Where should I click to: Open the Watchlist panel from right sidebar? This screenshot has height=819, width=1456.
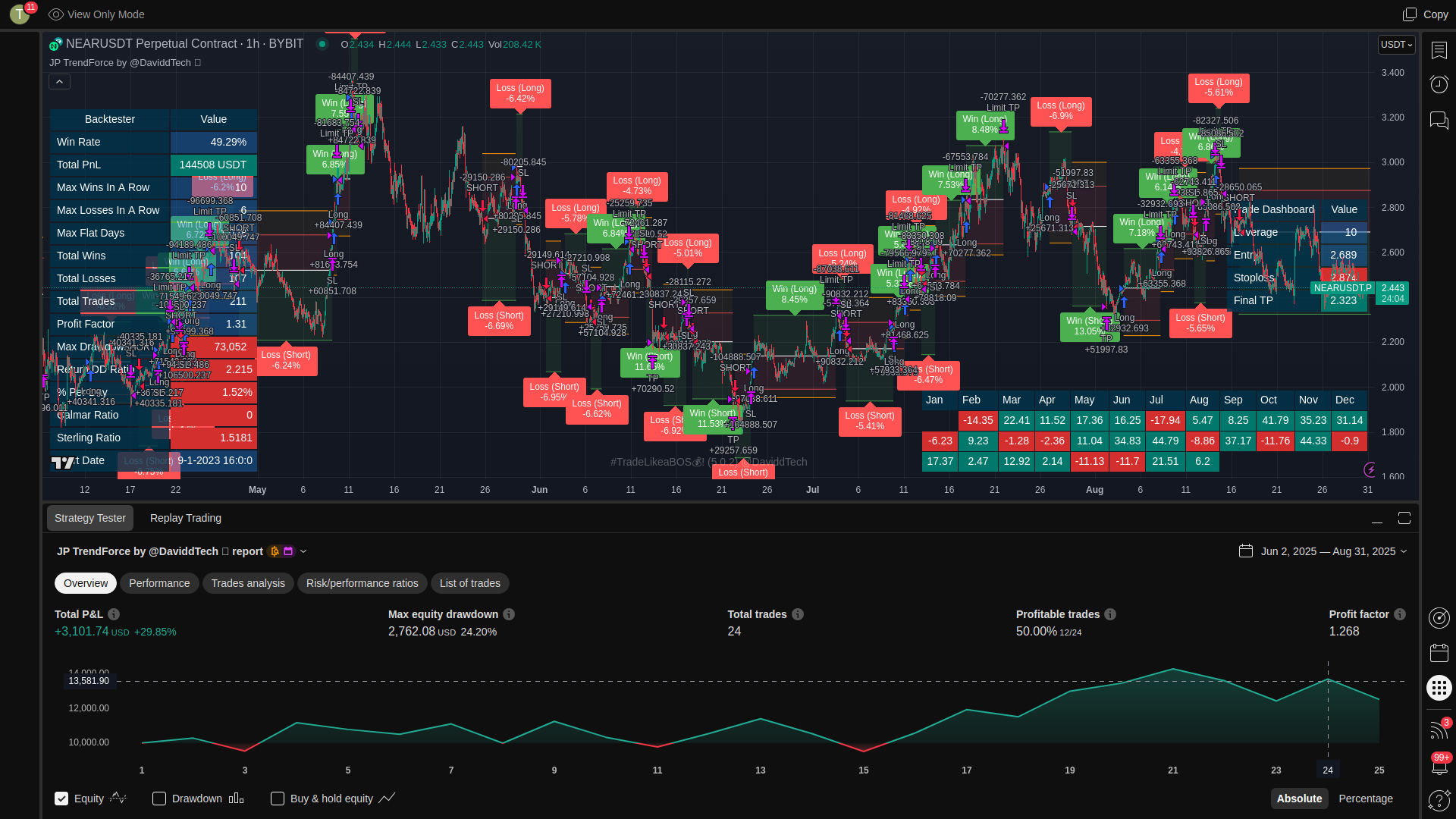[x=1439, y=50]
